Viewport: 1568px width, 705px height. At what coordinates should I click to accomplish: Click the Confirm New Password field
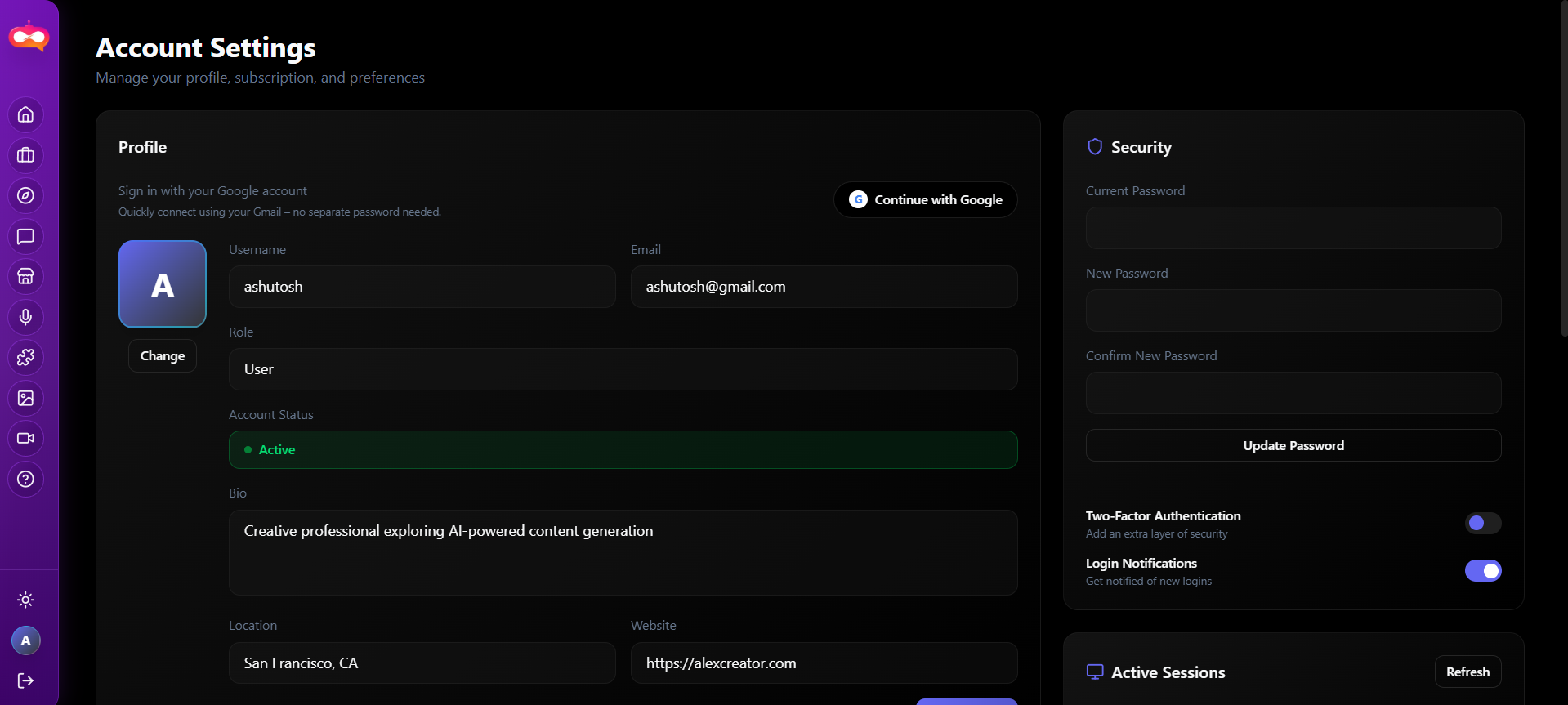pyautogui.click(x=1293, y=393)
